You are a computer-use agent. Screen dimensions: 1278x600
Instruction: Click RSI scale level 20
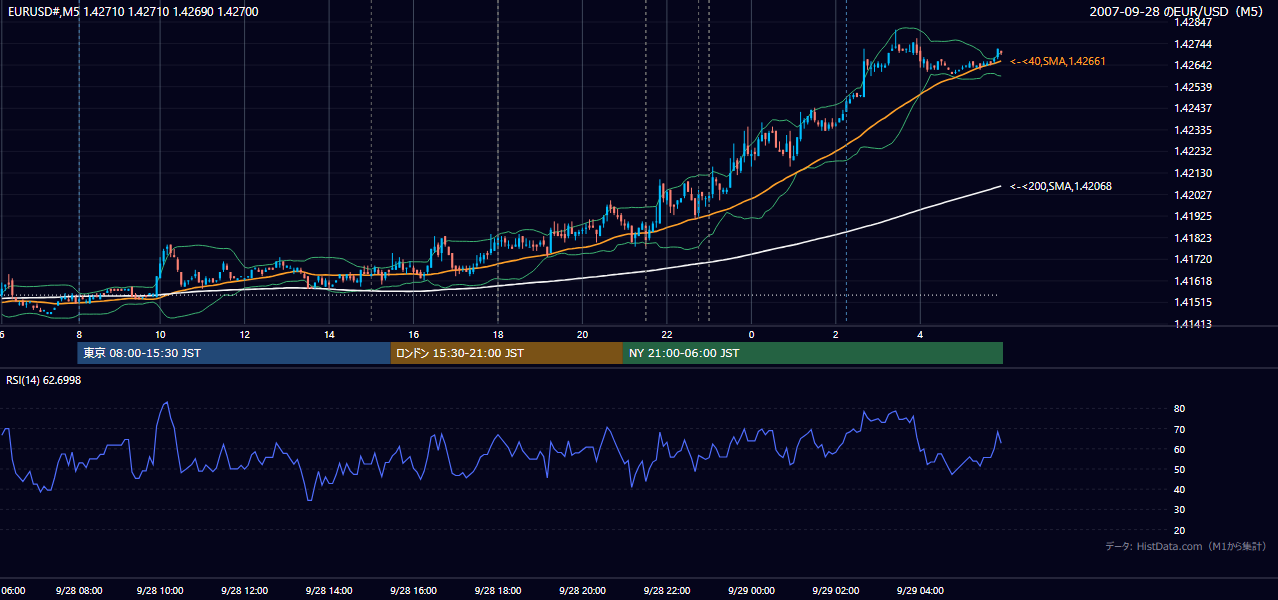[1180, 530]
